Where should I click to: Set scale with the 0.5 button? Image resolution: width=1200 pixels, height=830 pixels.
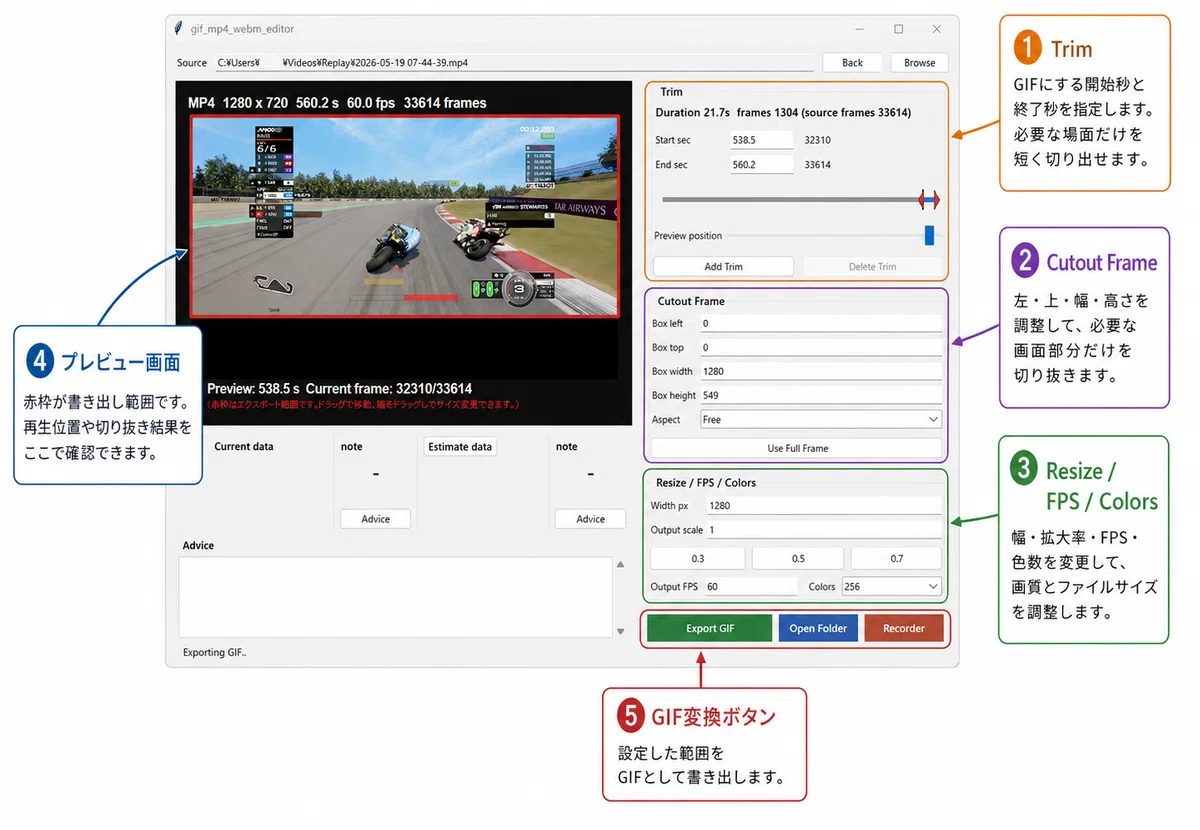(798, 558)
